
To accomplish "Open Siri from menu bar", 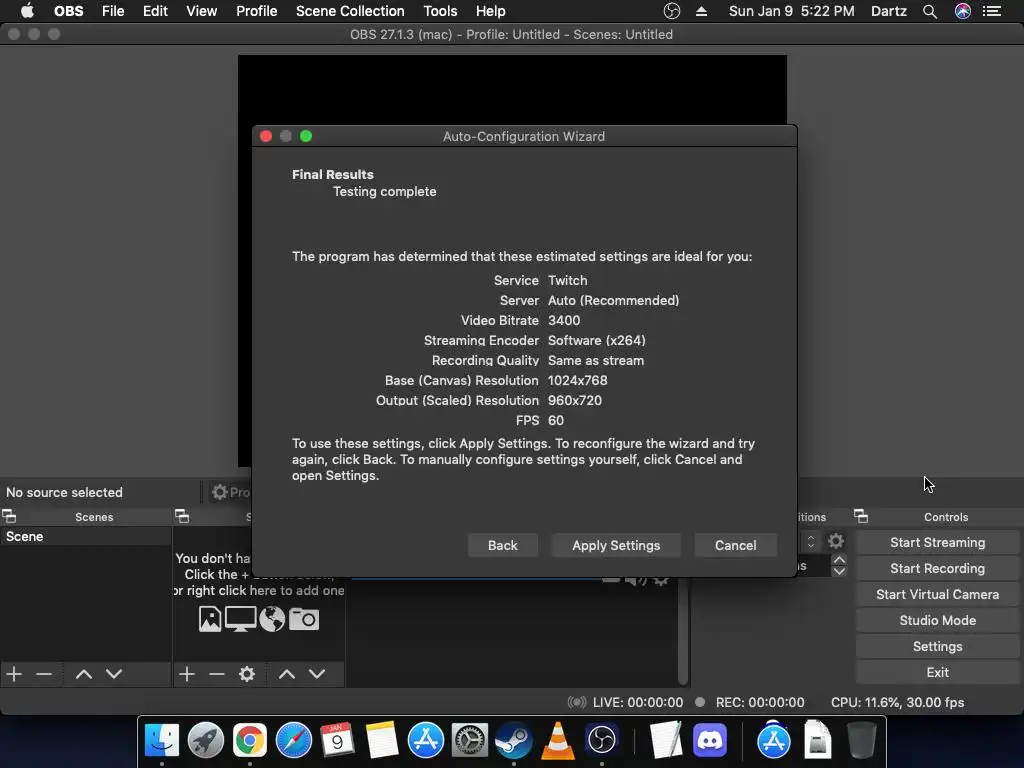I will click(963, 11).
